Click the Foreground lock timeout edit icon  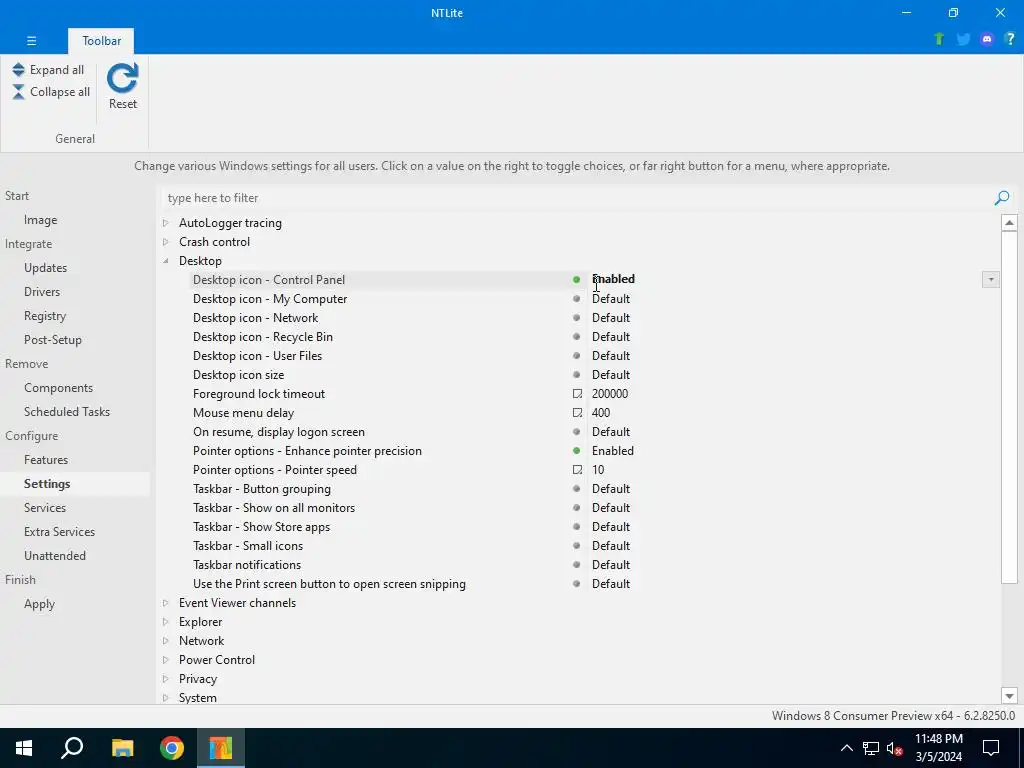(577, 394)
